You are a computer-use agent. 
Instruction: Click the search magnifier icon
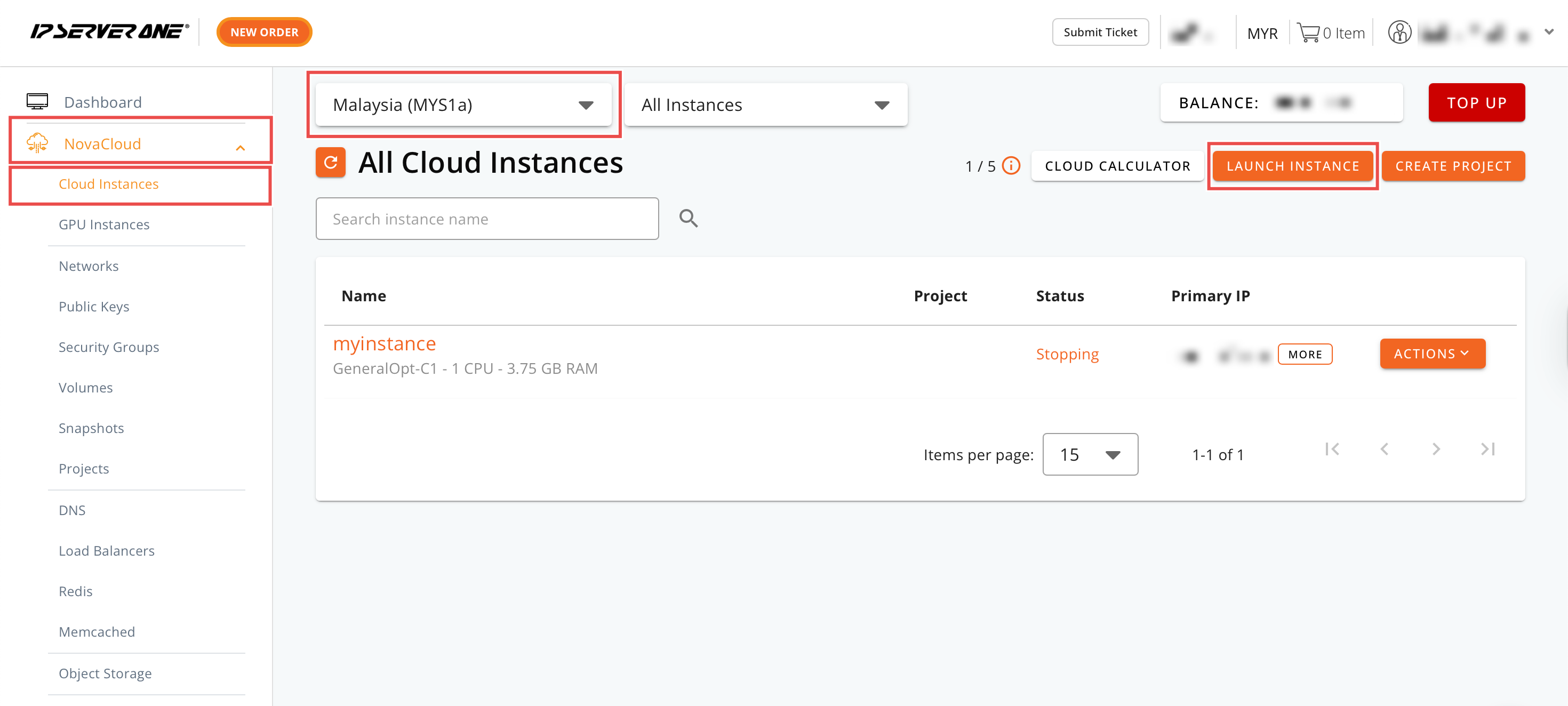[689, 218]
